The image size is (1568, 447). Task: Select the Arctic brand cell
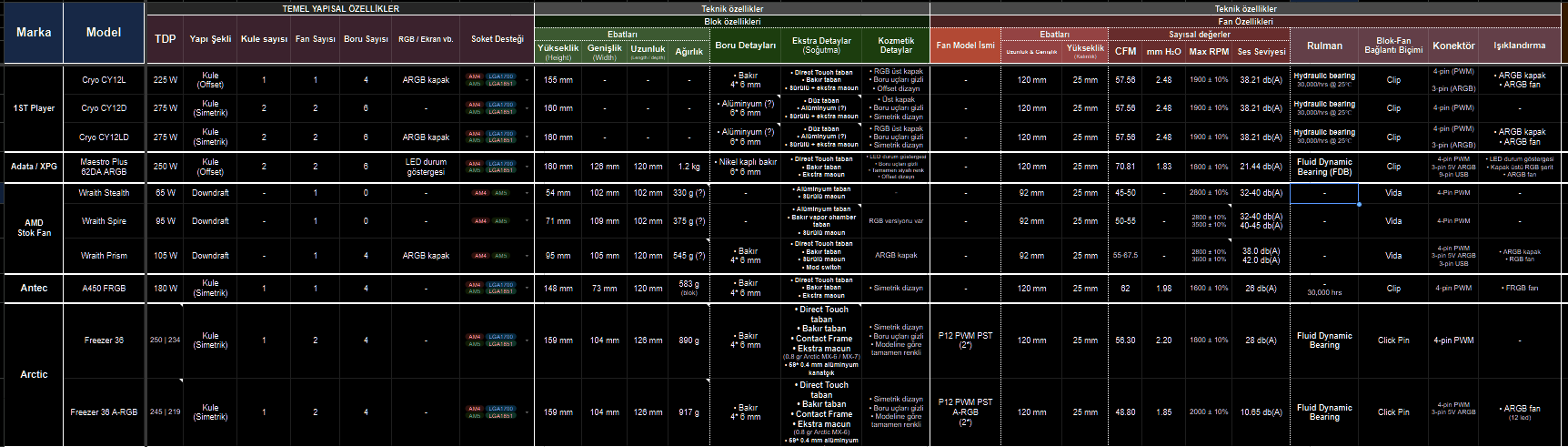34,375
